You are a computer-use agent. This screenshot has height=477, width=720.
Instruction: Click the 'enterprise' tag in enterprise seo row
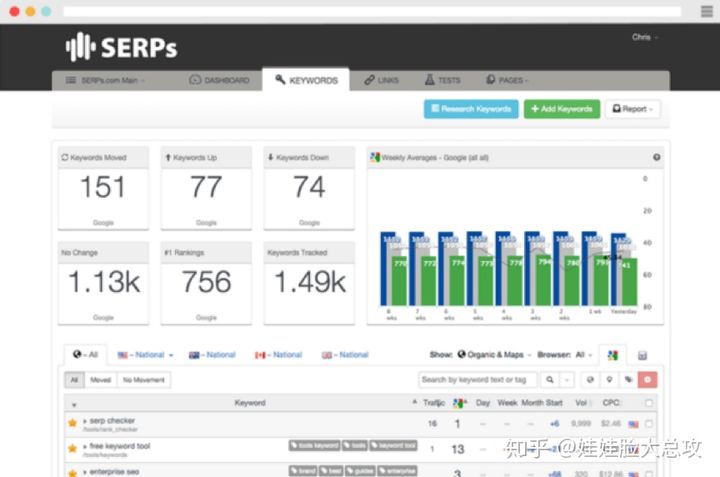tap(398, 471)
